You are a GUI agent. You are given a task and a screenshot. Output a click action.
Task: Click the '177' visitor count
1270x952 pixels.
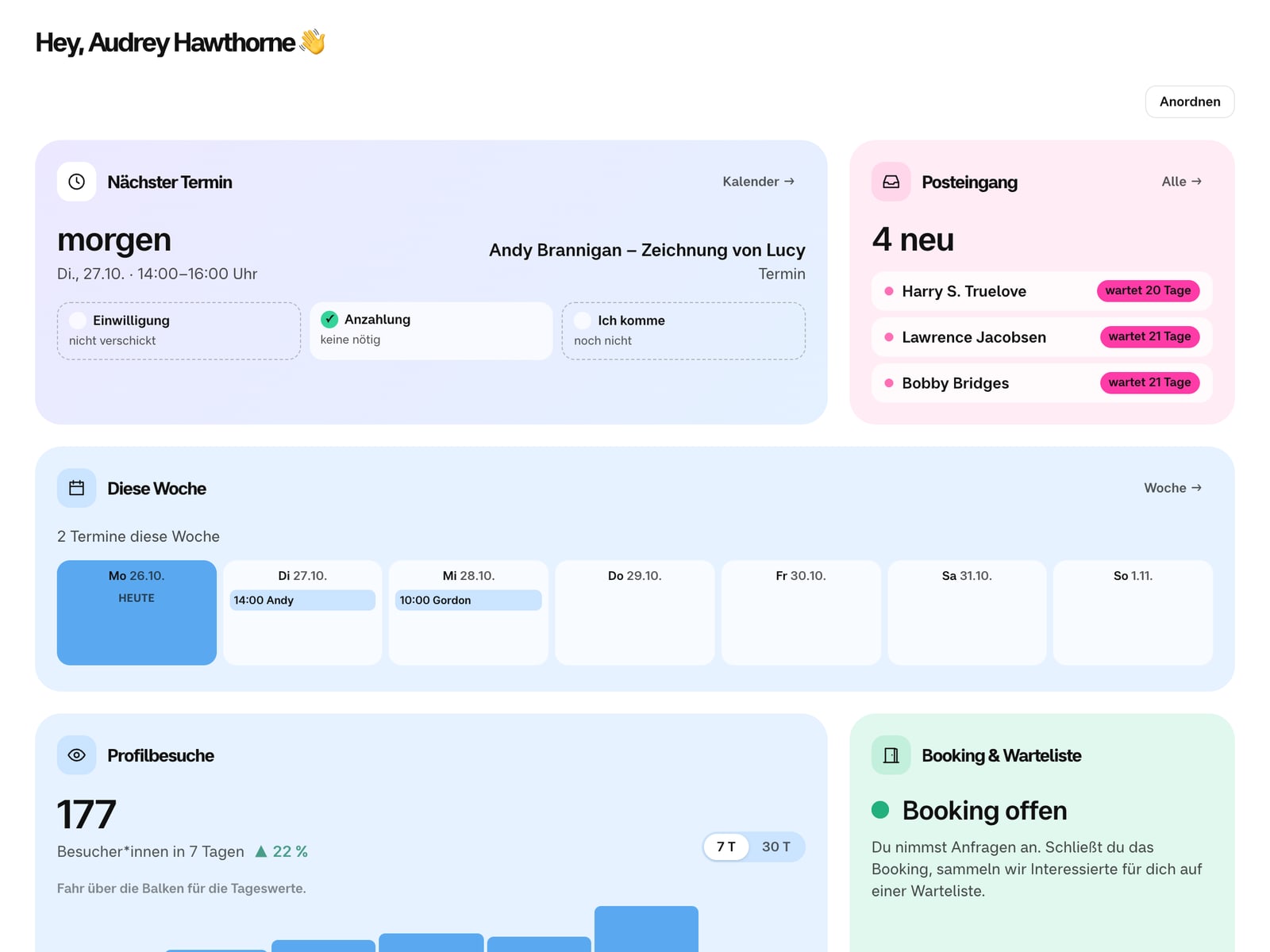87,815
